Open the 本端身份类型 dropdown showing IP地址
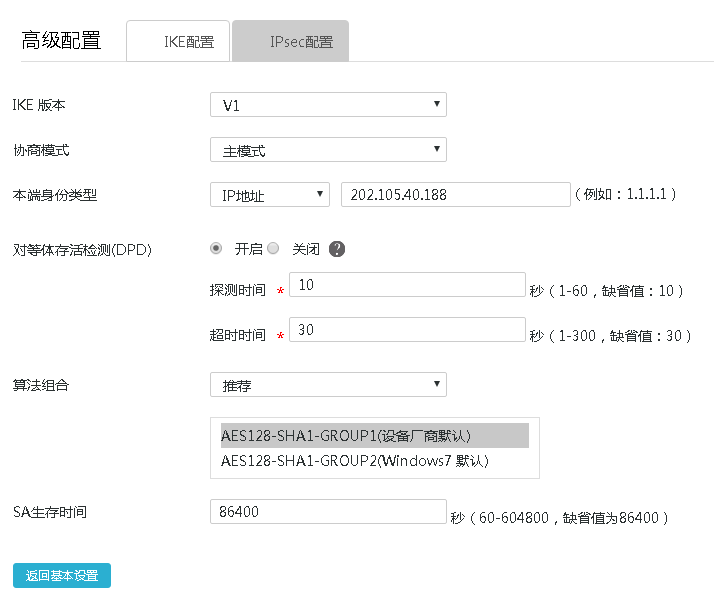Image resolution: width=714 pixels, height=591 pixels. pos(270,195)
